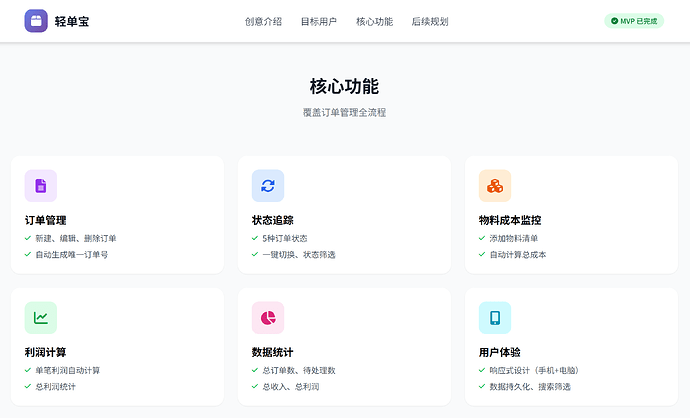This screenshot has width=690, height=418.
Task: Click the text 一键切换、状态筛选
Action: tap(299, 255)
